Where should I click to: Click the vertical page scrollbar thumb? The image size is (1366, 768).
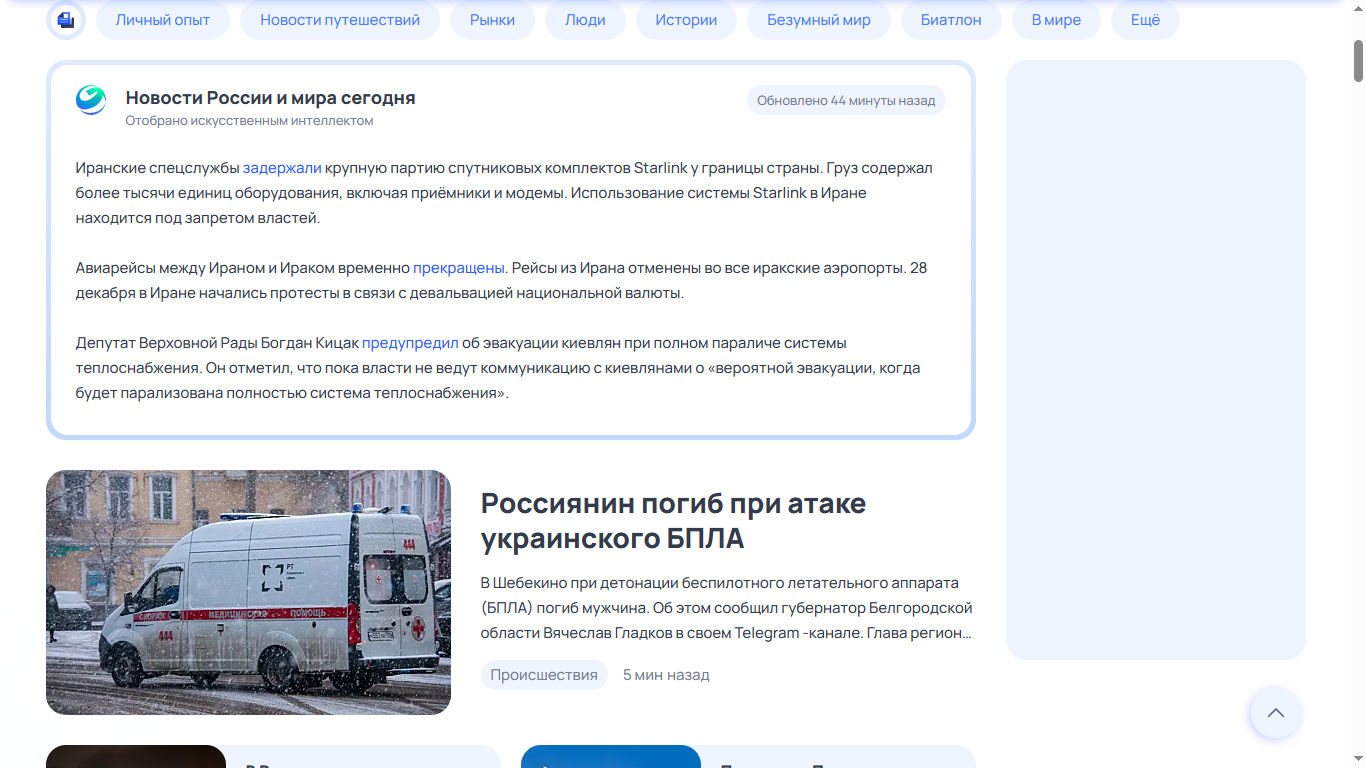click(x=1358, y=60)
